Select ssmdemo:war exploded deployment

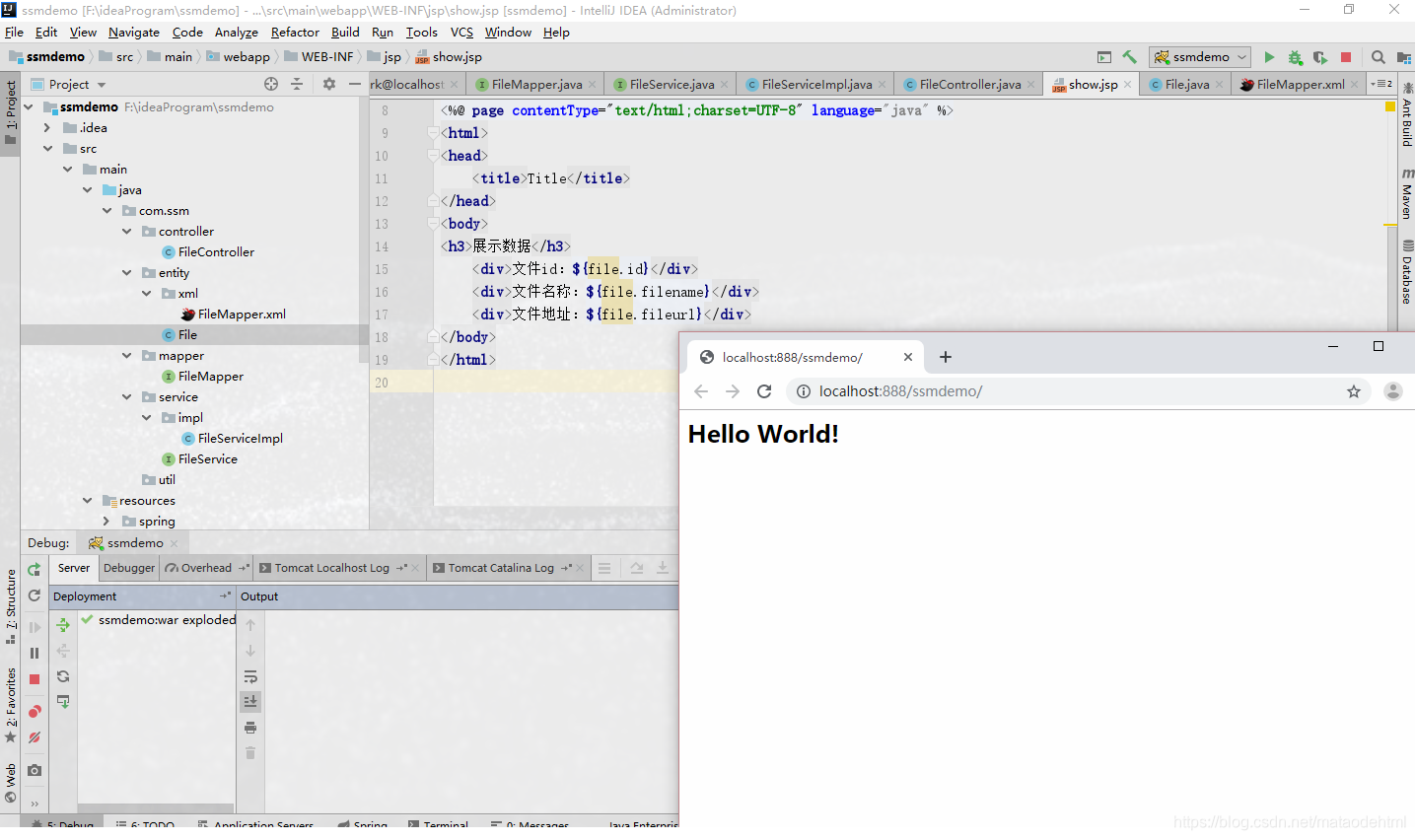[167, 620]
